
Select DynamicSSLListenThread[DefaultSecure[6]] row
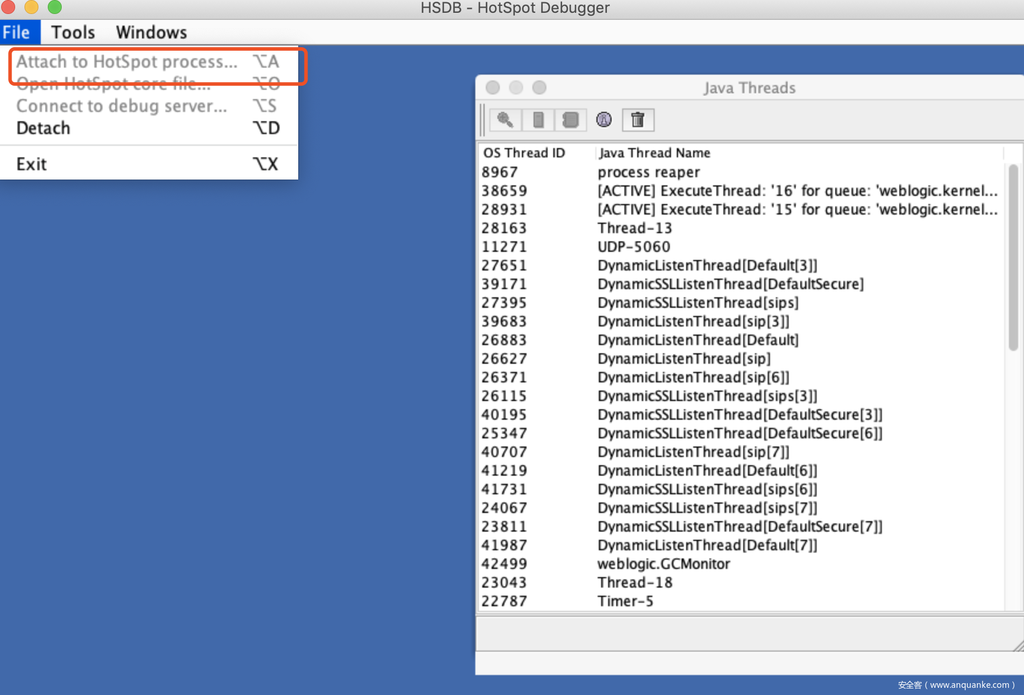click(x=741, y=433)
